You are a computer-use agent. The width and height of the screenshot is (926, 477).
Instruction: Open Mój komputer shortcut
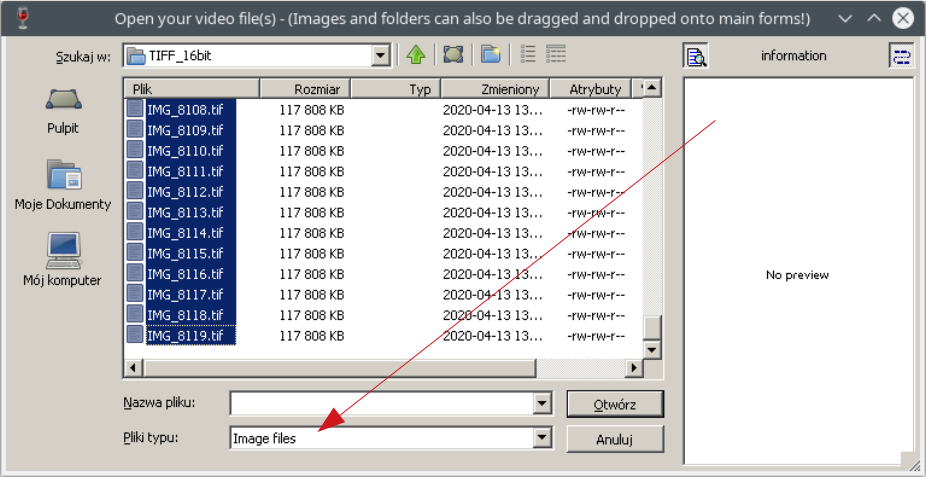pyautogui.click(x=63, y=259)
